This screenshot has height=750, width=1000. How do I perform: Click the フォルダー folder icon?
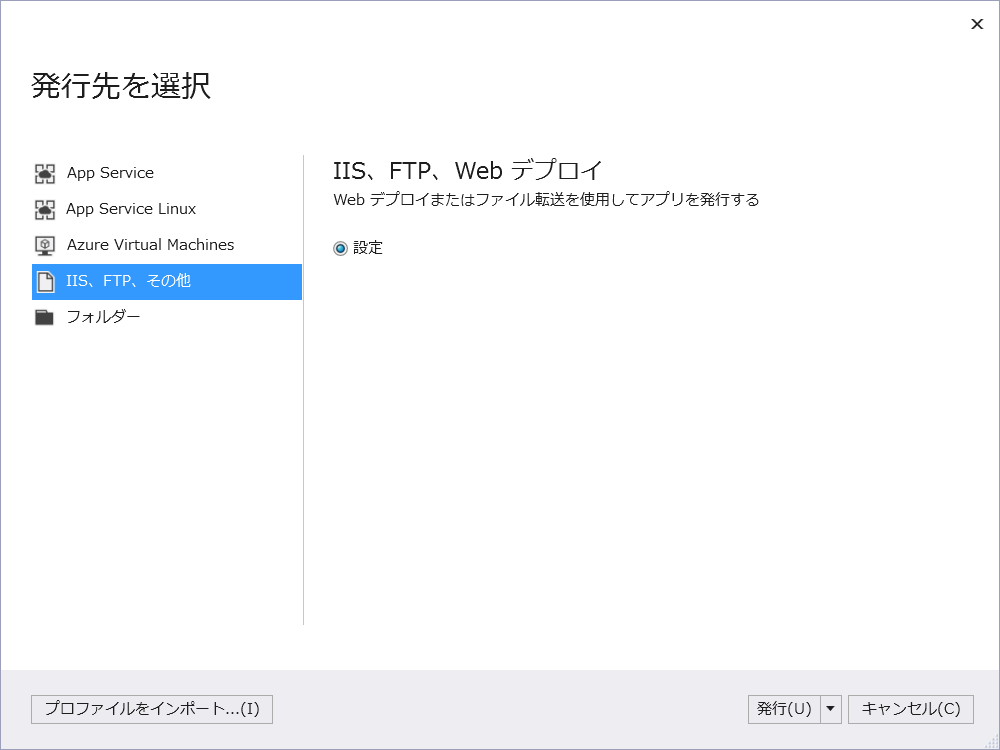[x=44, y=317]
